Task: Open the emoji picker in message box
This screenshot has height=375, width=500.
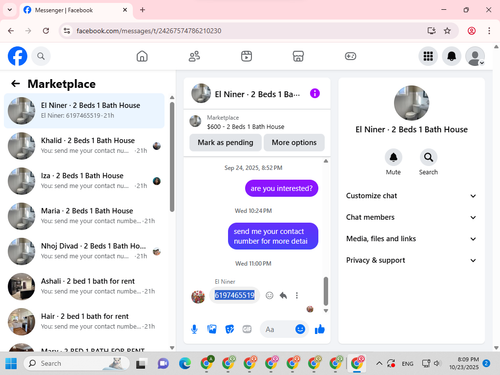Action: pos(300,329)
